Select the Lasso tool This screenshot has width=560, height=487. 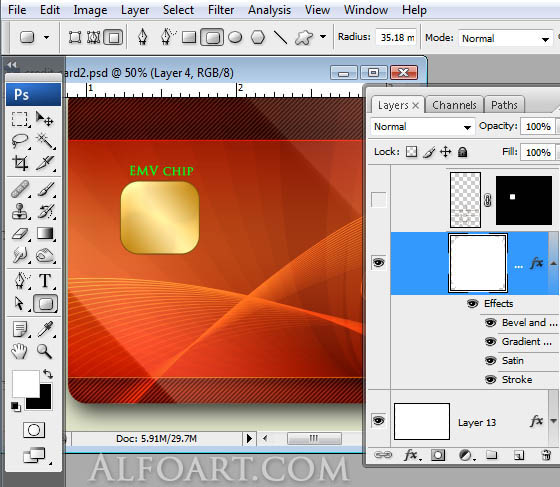[x=20, y=141]
